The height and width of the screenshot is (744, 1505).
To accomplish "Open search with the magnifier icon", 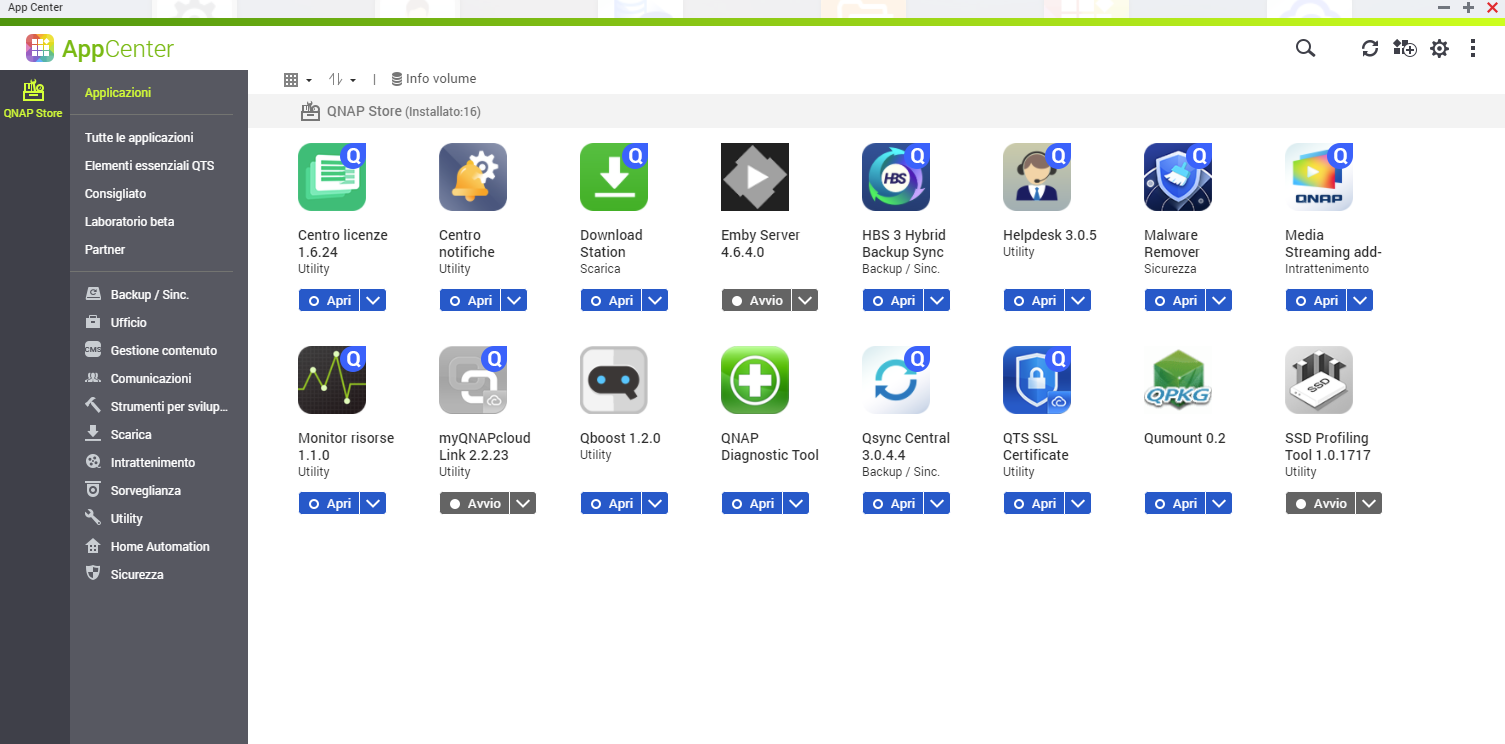I will tap(1305, 48).
